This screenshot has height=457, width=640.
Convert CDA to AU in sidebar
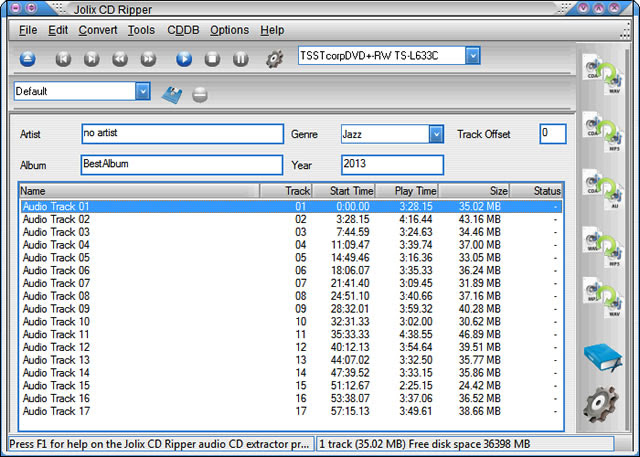click(603, 189)
